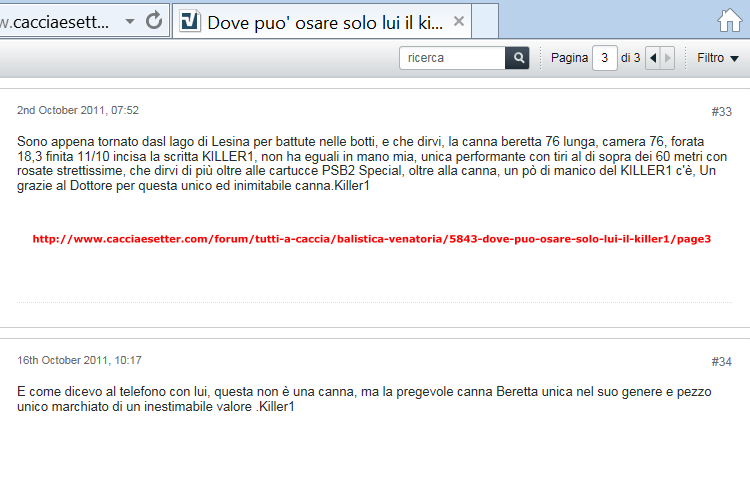This screenshot has width=750, height=500.
Task: Open the address bar history dropdown arrow
Action: tap(130, 22)
